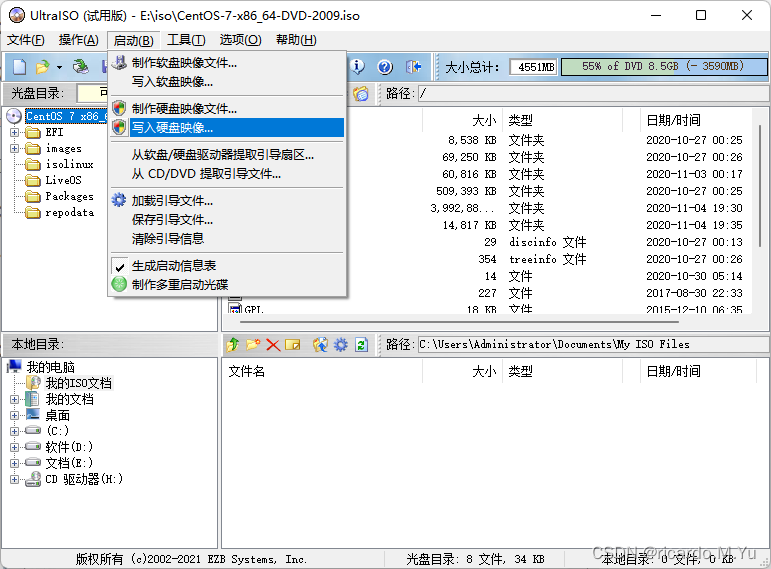Screen dimensions: 771x569
Task: Expand the 软件(D:) drive node
Action: click(14, 448)
